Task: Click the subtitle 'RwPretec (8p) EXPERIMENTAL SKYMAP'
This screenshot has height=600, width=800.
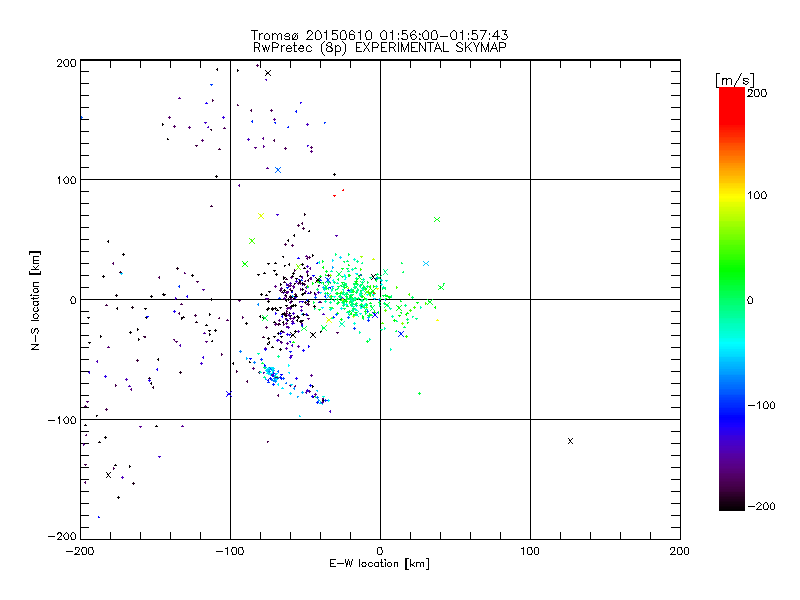Action: tap(380, 47)
